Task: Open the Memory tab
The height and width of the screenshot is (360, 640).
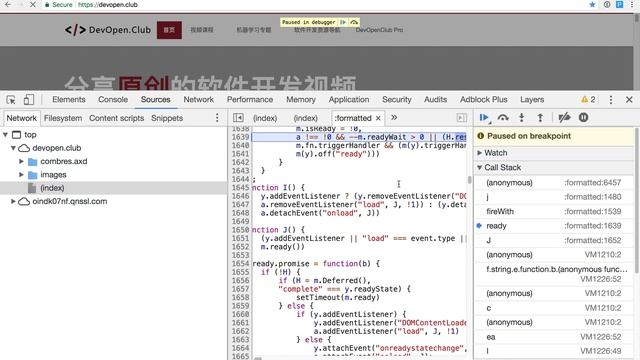Action: tap(301, 100)
